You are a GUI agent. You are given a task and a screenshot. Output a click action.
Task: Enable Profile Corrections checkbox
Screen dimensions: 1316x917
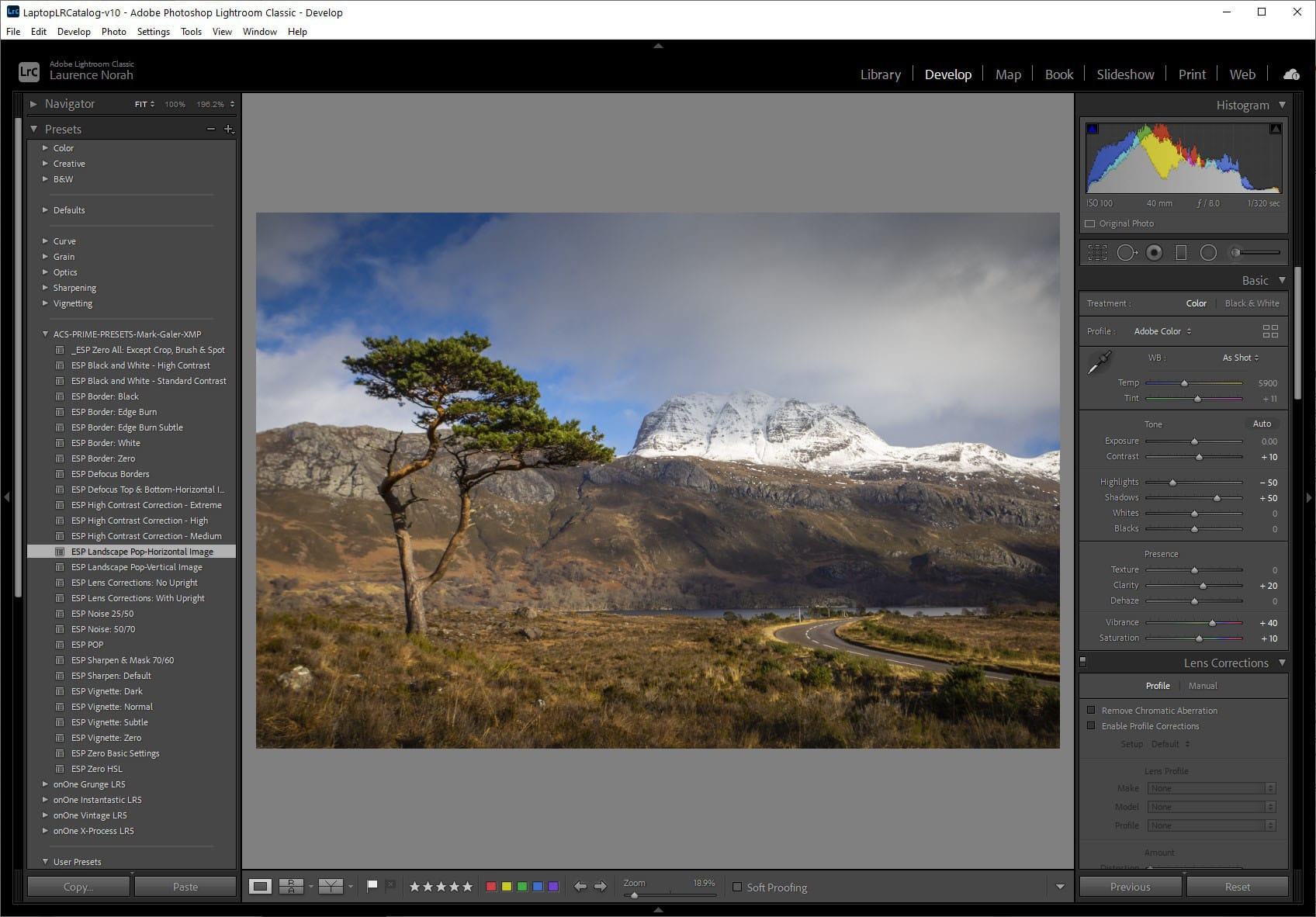coord(1092,726)
